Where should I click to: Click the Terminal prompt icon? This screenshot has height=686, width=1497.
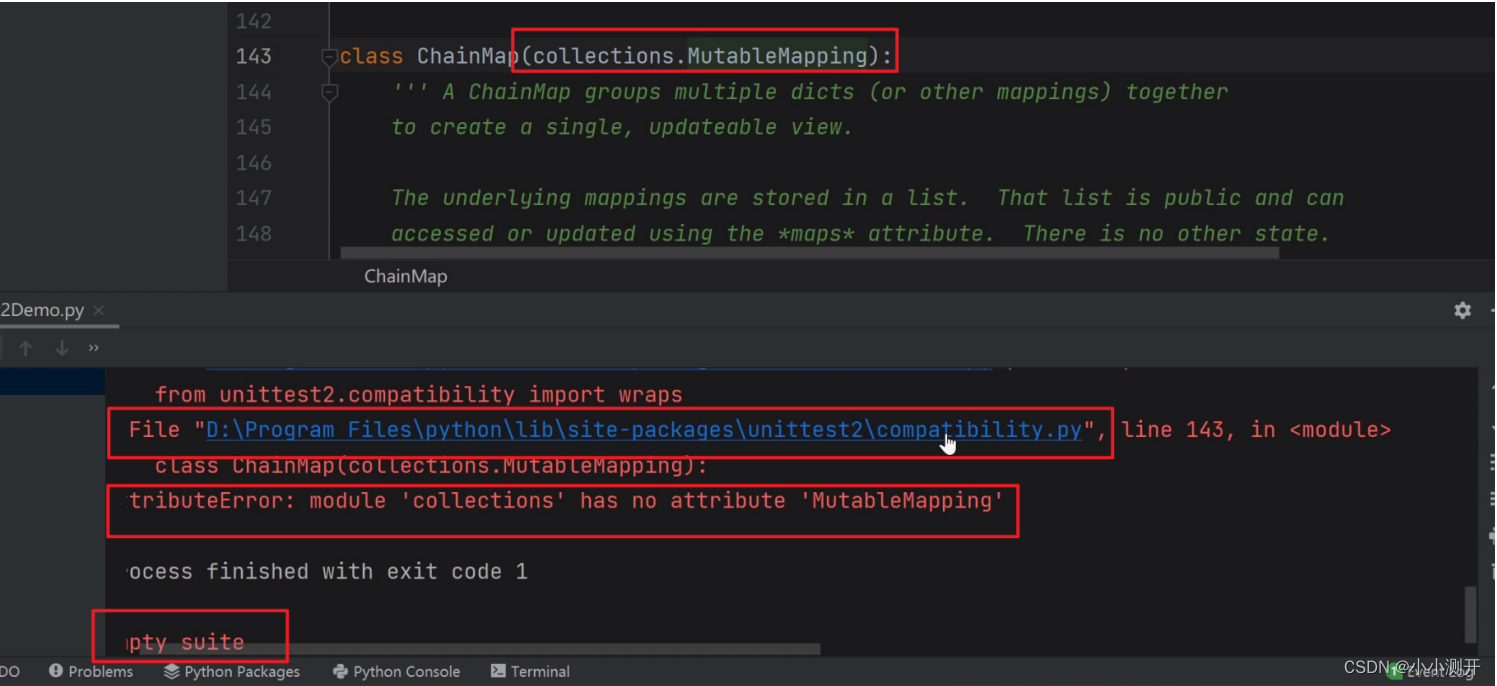point(498,671)
